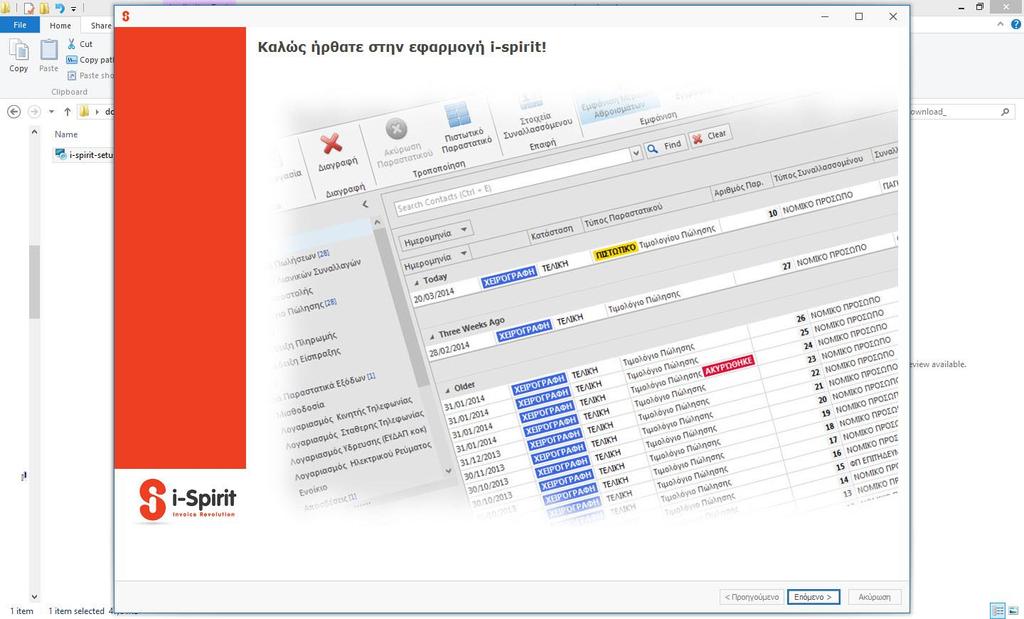Minimize the installer window
This screenshot has width=1024, height=619.
pos(825,16)
